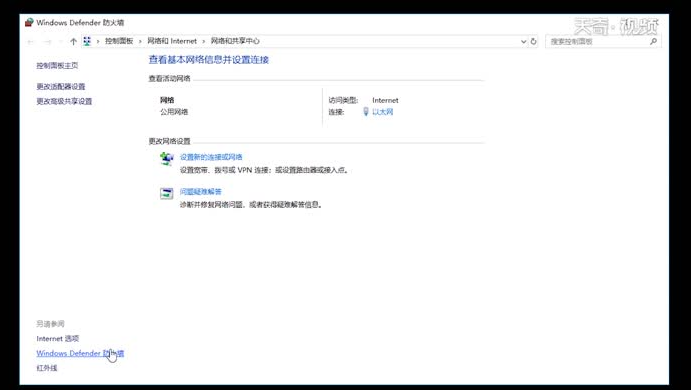Expand the chevron after 网络和 Internet breadcrumb
Image resolution: width=691 pixels, height=390 pixels.
coord(204,41)
